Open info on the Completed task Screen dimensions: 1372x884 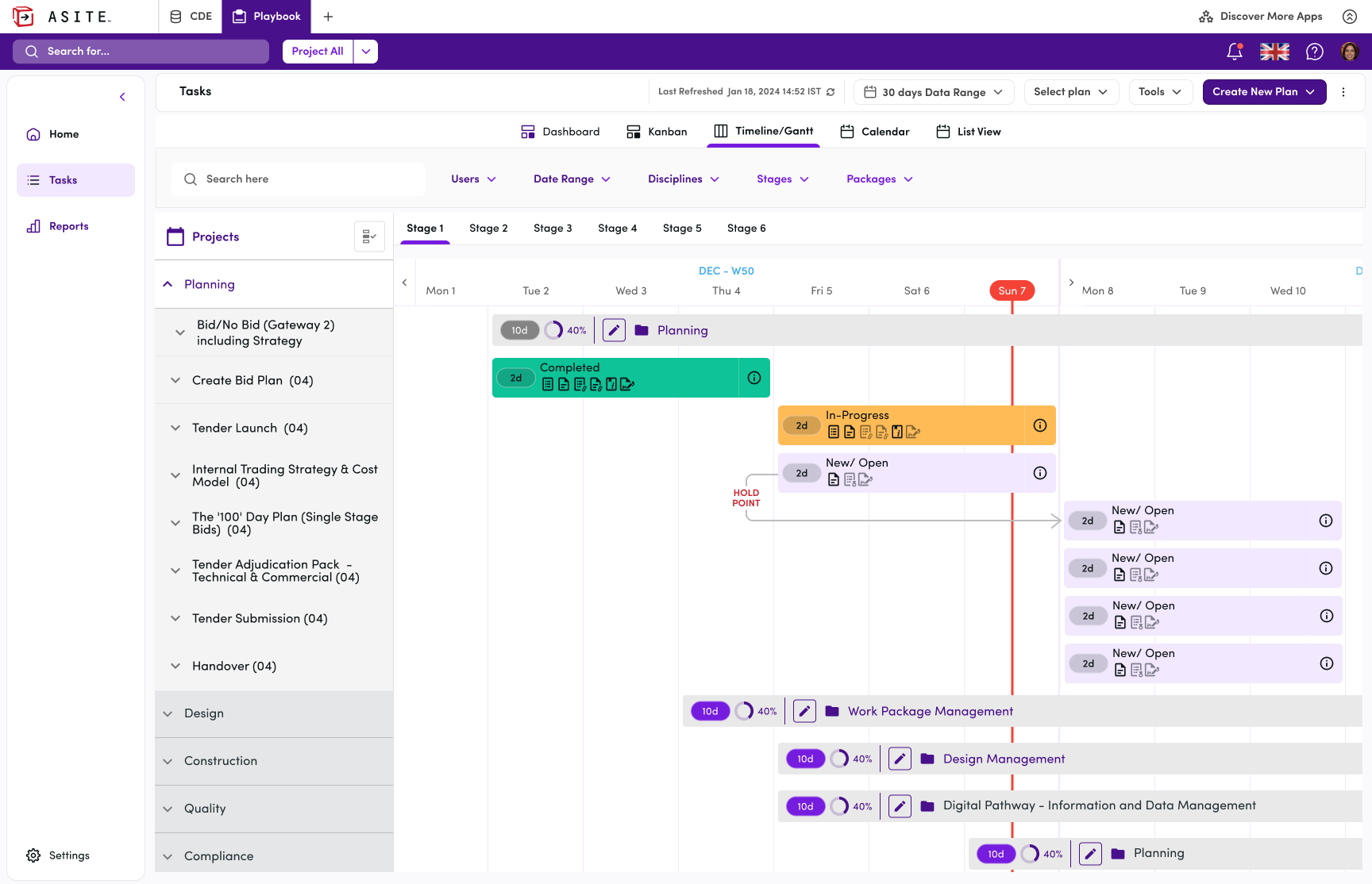[x=753, y=378]
